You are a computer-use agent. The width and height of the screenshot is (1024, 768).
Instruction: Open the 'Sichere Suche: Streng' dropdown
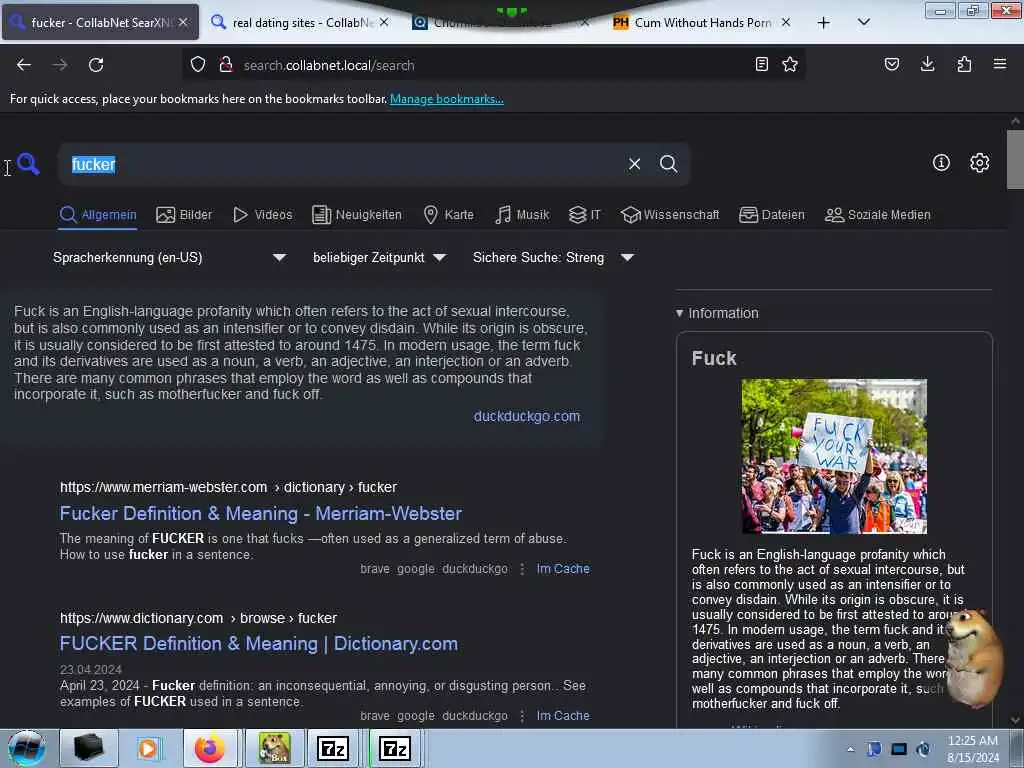pos(553,257)
